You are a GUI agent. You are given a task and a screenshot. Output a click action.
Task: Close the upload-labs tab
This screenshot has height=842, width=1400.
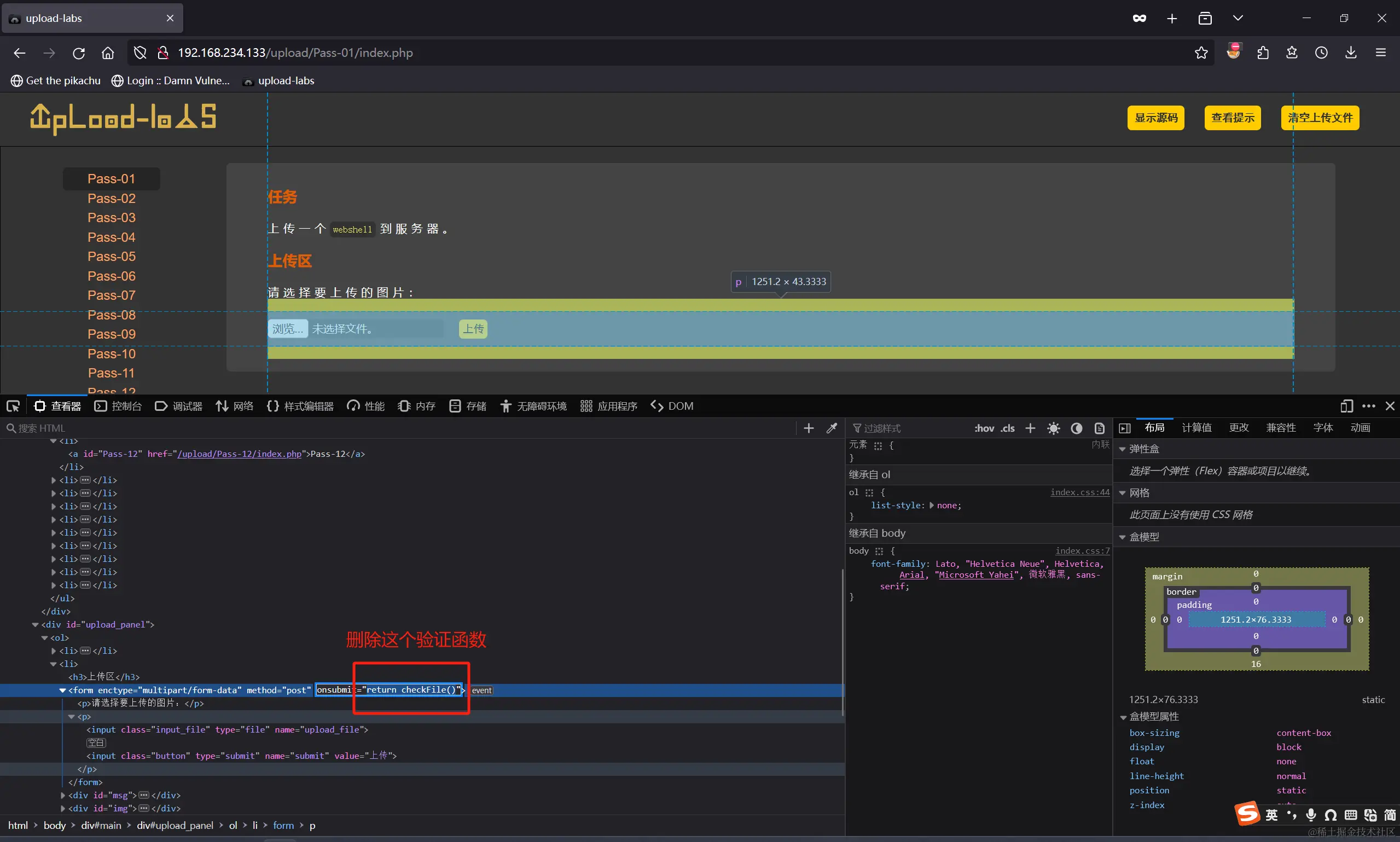(170, 18)
